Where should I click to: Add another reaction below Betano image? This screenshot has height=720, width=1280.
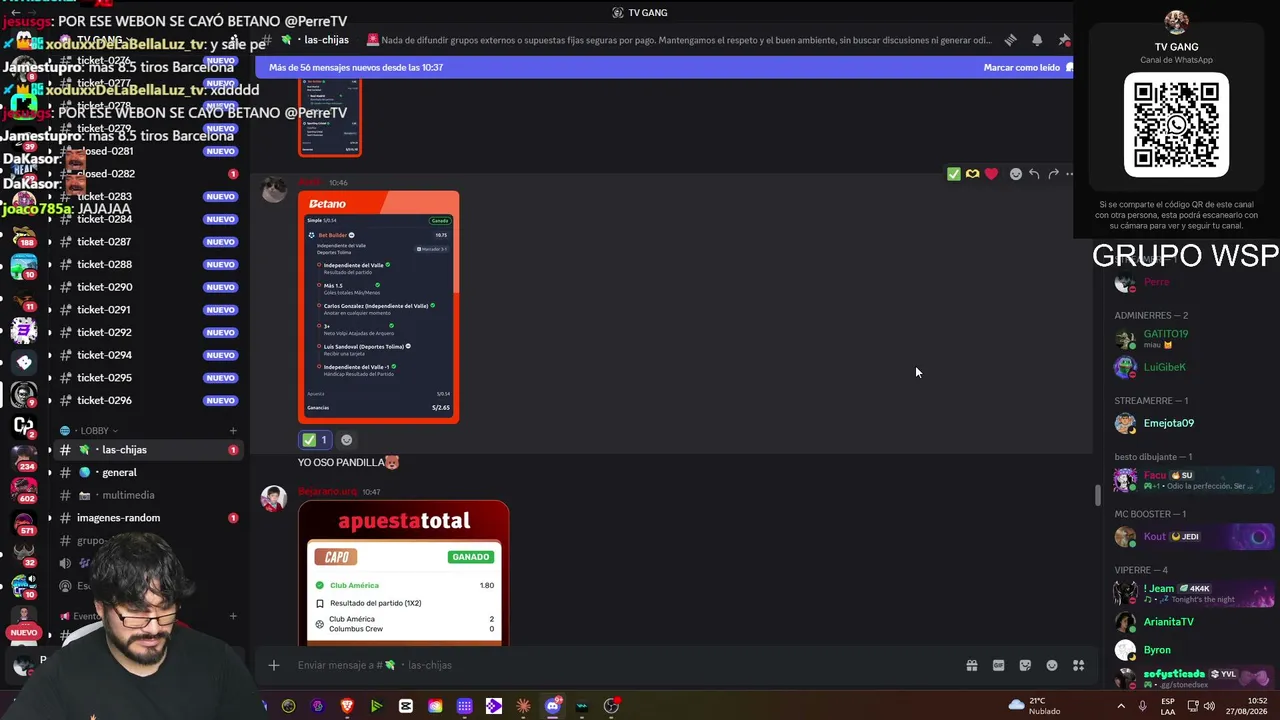tap(347, 440)
